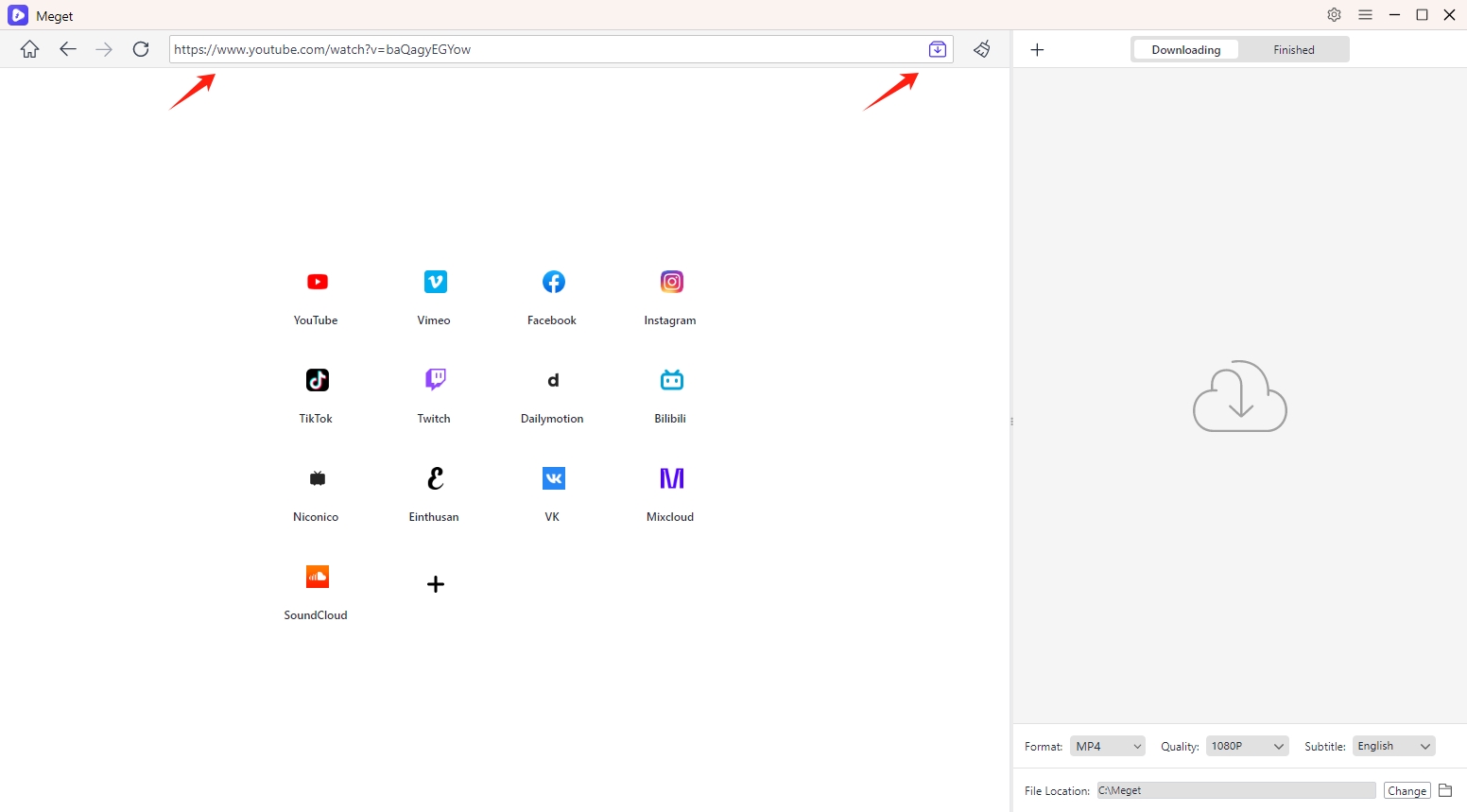Expand the Format dropdown showing MP4
Viewport: 1467px width, 812px height.
point(1108,746)
